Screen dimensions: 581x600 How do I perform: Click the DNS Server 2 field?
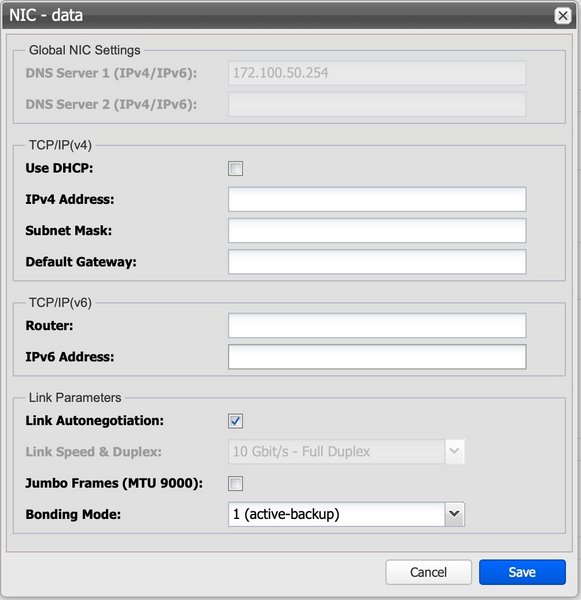click(377, 104)
